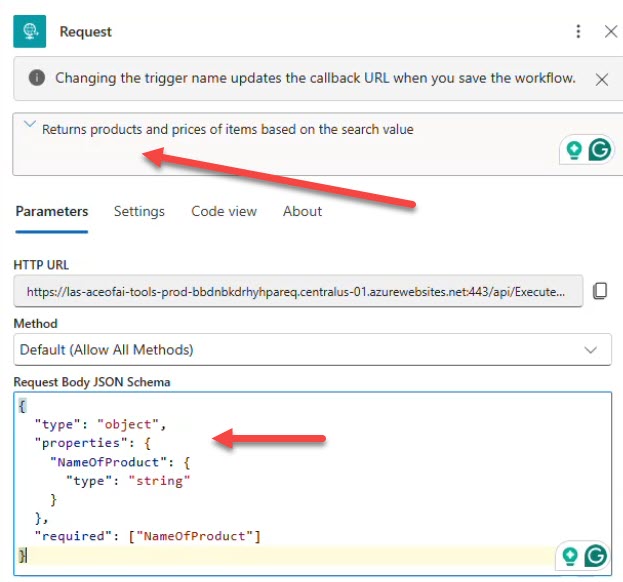This screenshot has width=623, height=582.
Task: Click the Grammarly icon in description box
Action: (x=599, y=149)
